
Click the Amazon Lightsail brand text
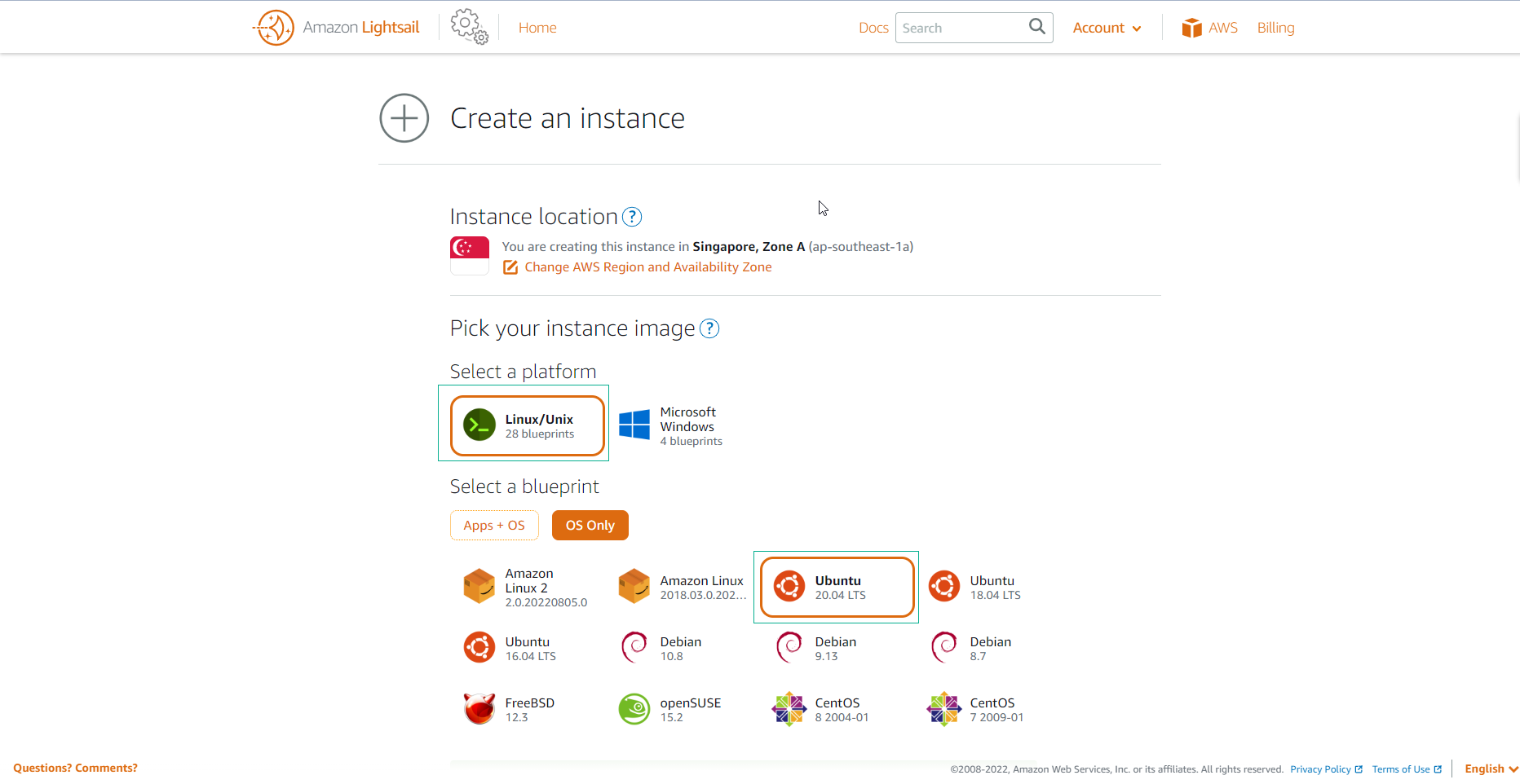point(361,28)
